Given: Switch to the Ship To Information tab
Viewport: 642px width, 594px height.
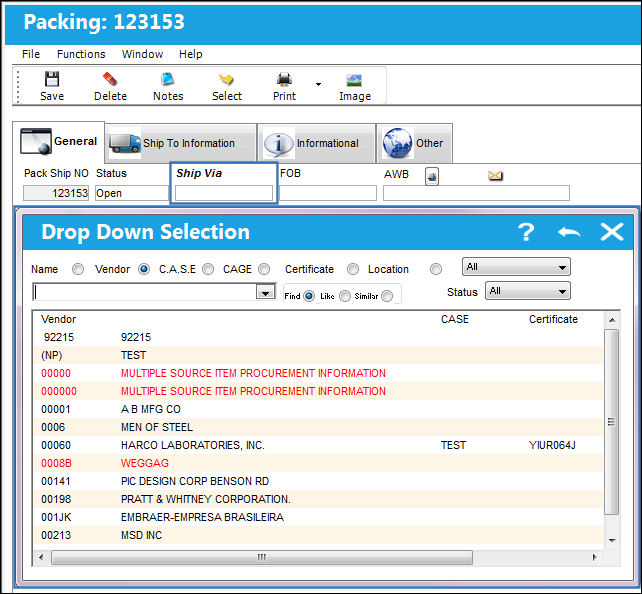Looking at the screenshot, I should 181,143.
